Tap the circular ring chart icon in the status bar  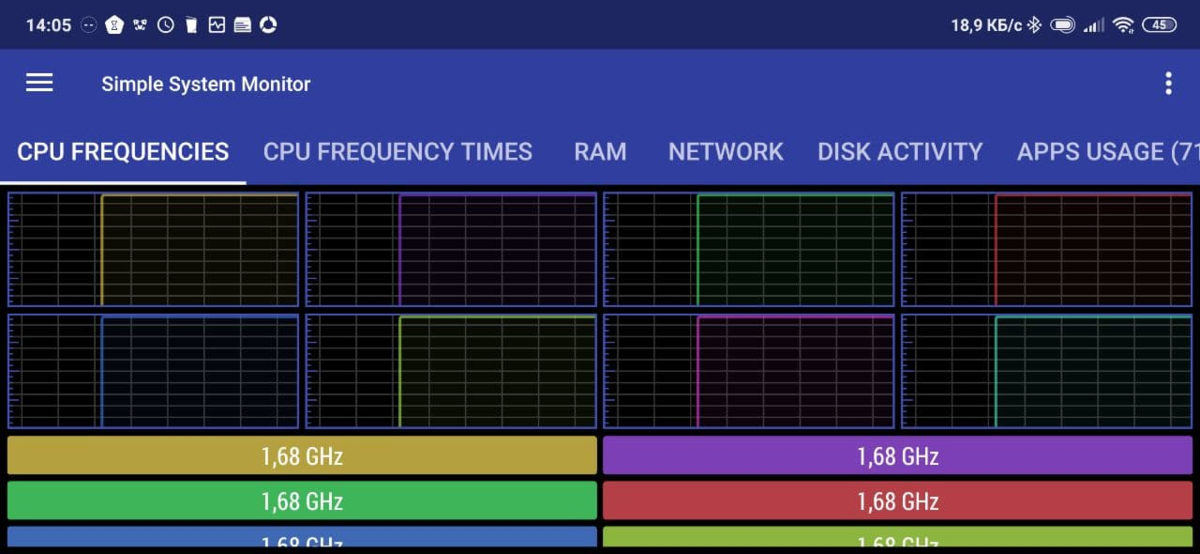coord(268,25)
